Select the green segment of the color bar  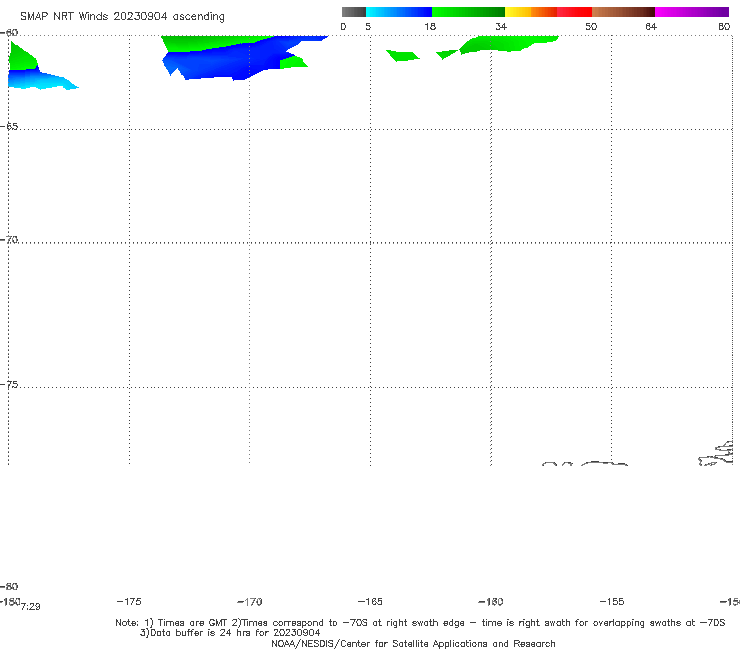click(468, 12)
